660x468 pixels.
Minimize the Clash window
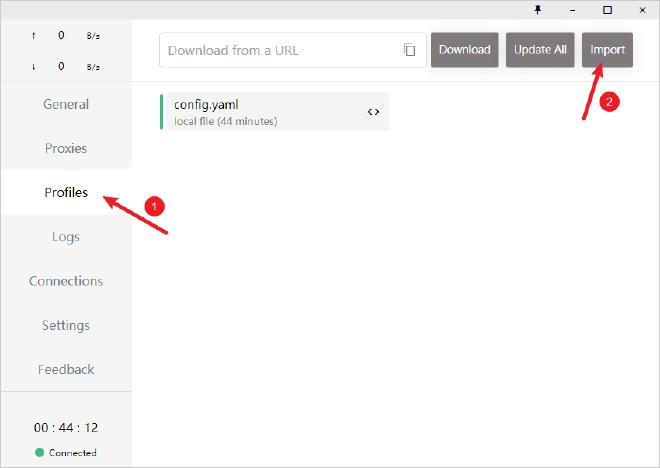[x=573, y=9]
